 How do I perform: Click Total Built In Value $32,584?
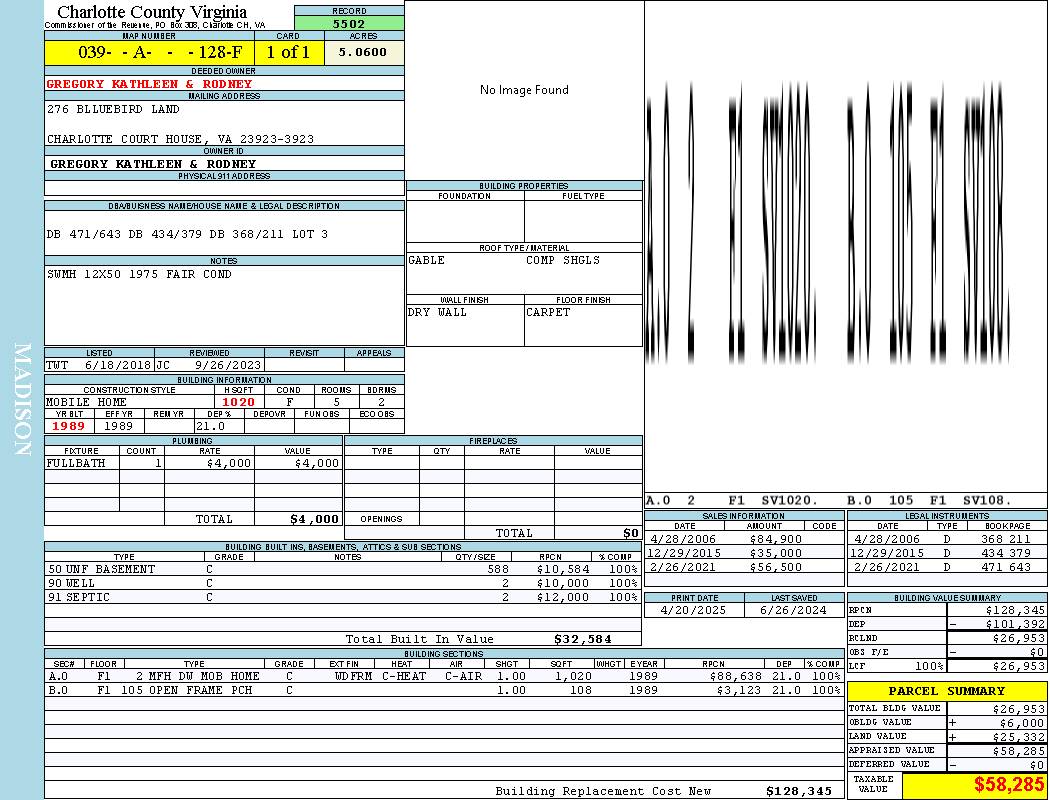click(583, 639)
